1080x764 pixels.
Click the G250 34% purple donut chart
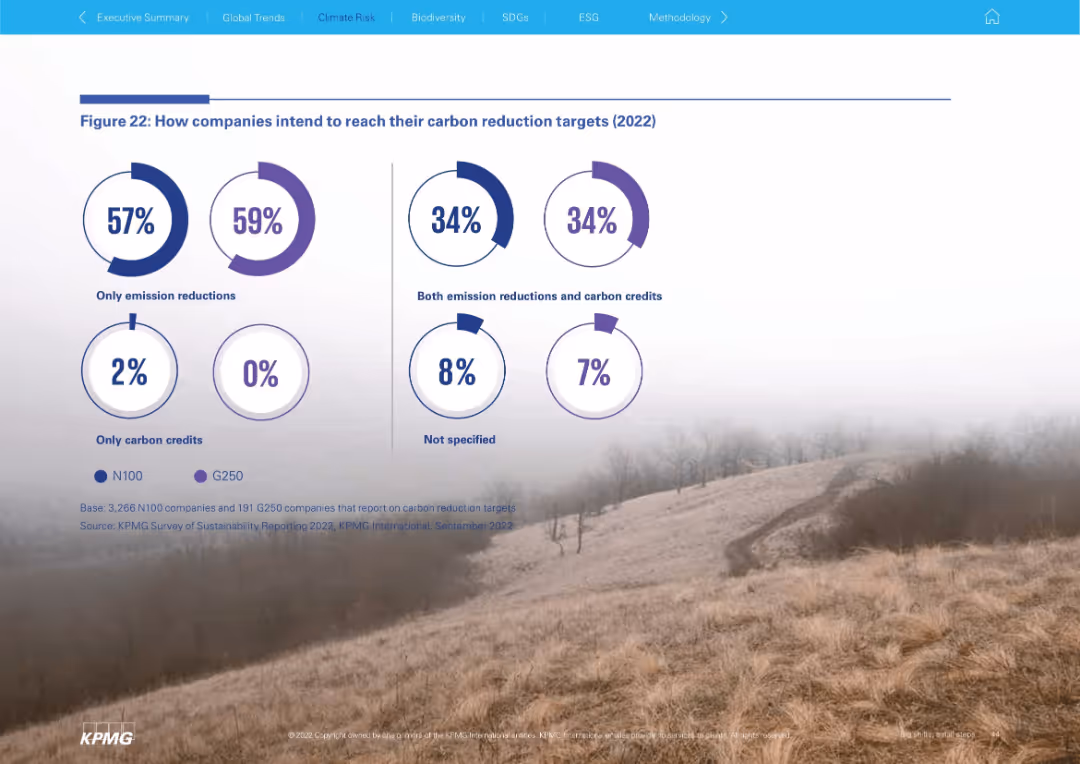point(596,214)
